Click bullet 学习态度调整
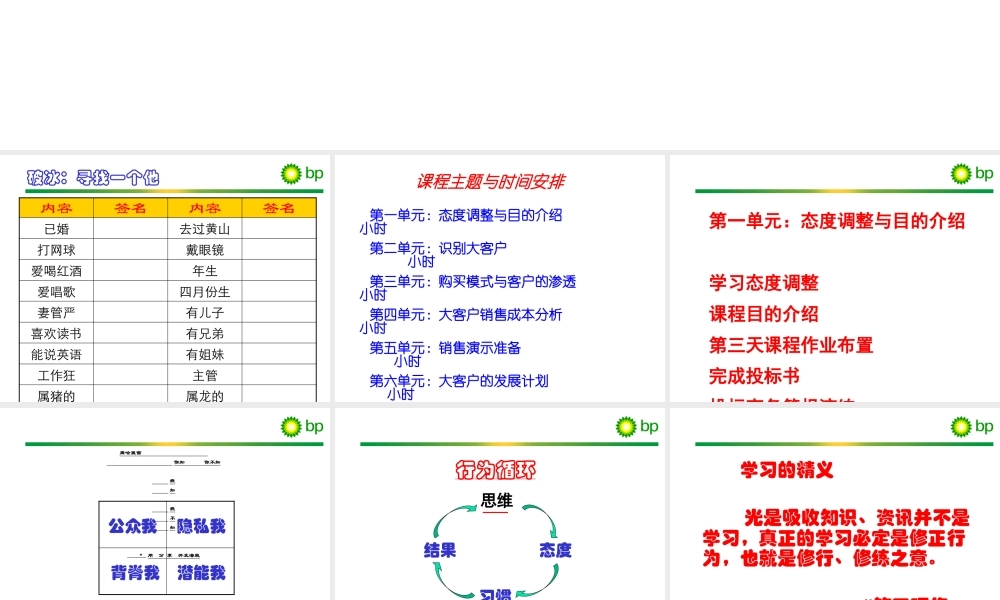 (763, 282)
